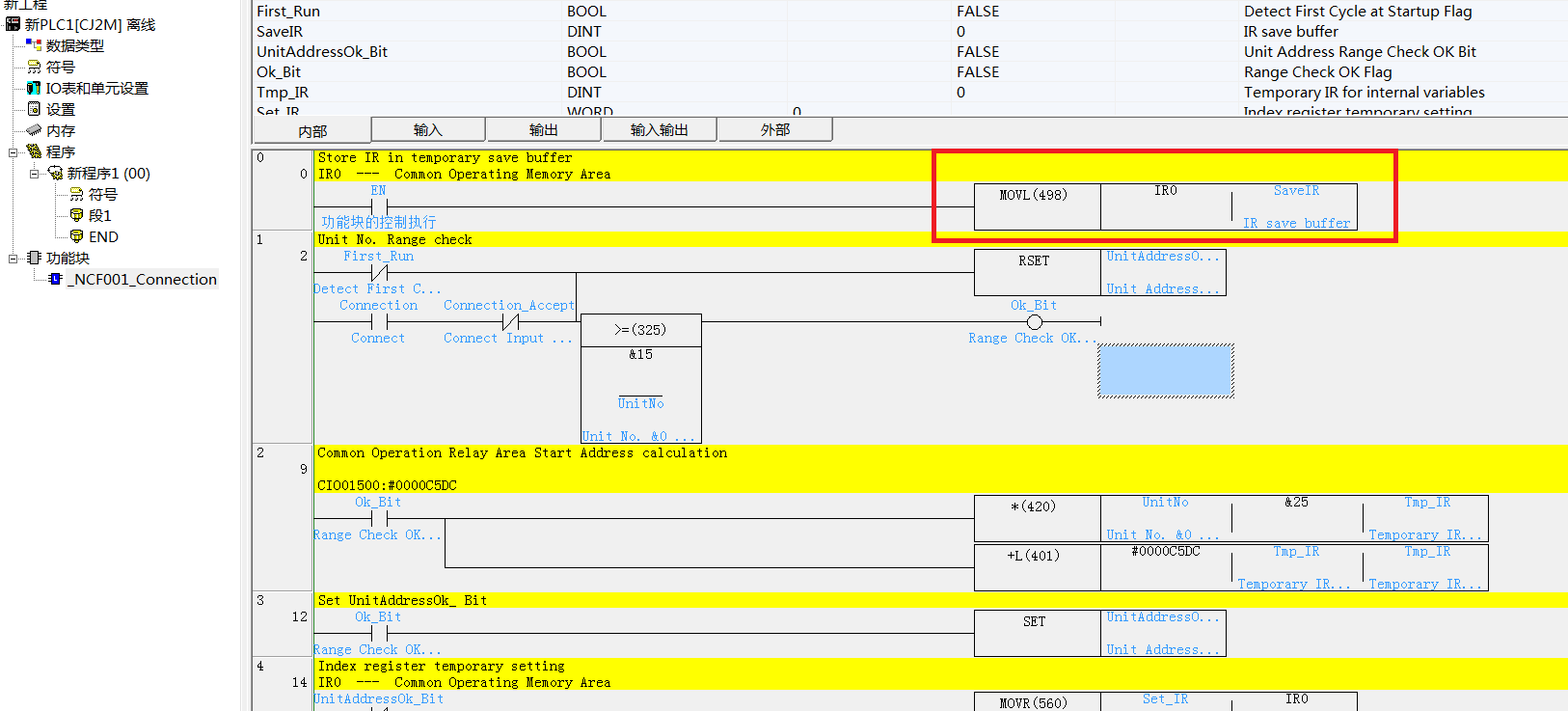Click the IO表和单元设置 icon
This screenshot has width=1568, height=711.
point(34,88)
